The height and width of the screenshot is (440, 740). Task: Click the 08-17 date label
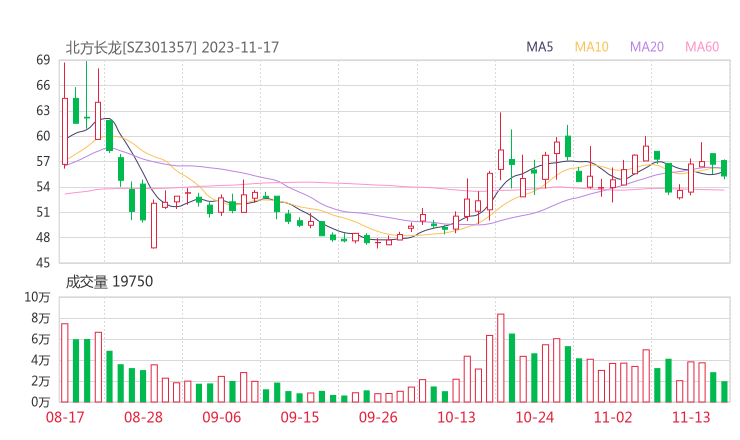tap(65, 417)
